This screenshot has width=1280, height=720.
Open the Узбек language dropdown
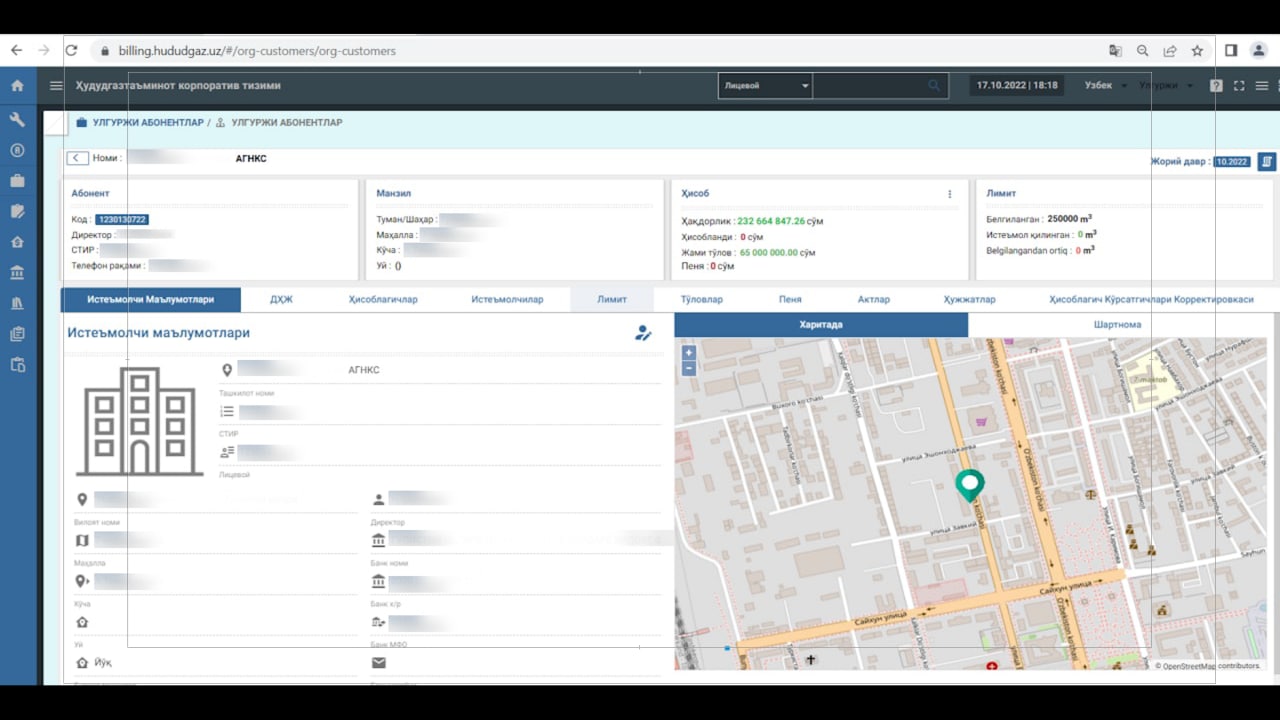click(1105, 86)
